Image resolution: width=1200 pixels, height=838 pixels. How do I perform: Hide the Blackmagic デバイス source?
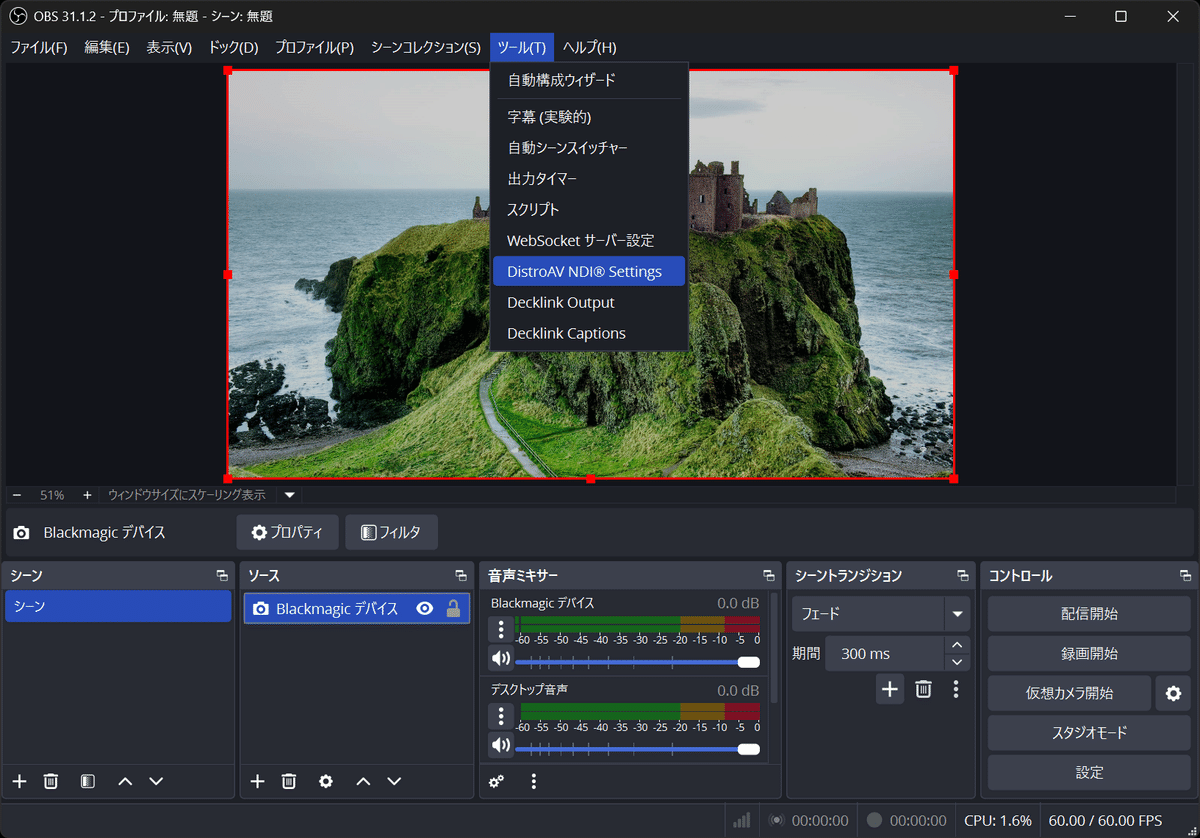[x=424, y=608]
